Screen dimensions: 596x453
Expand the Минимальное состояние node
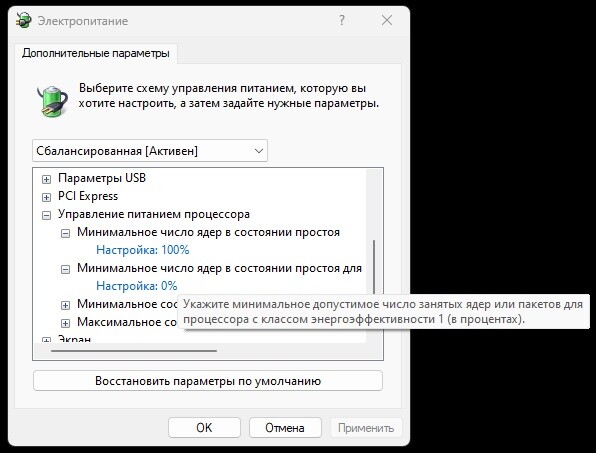pos(65,305)
